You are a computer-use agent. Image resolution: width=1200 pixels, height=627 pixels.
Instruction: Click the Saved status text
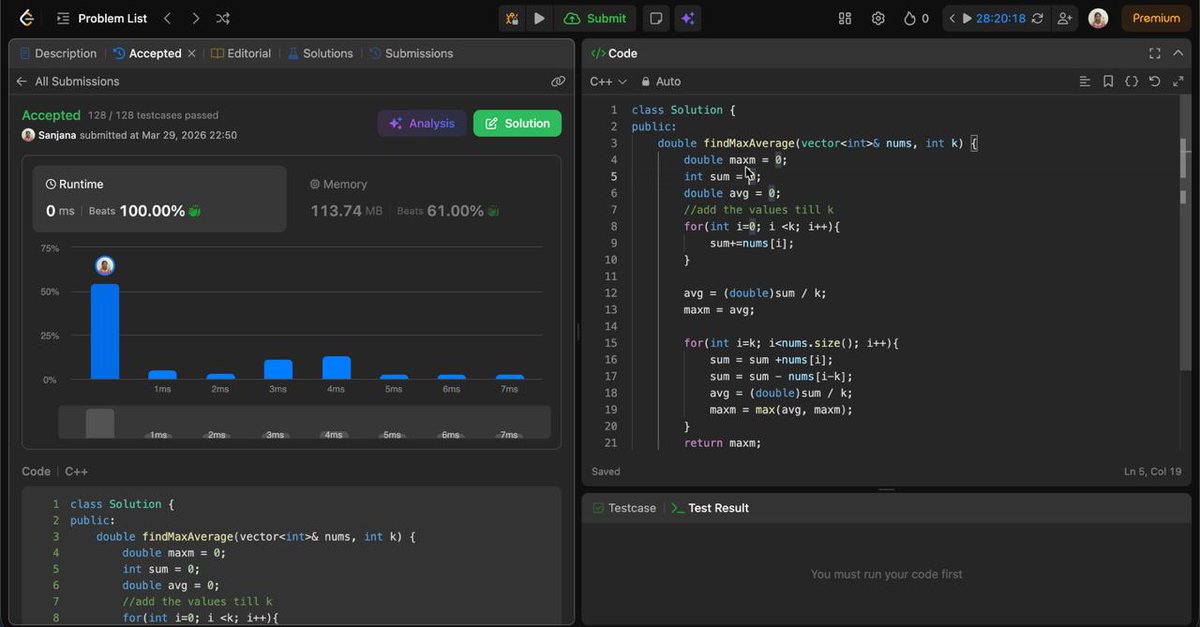coord(606,471)
